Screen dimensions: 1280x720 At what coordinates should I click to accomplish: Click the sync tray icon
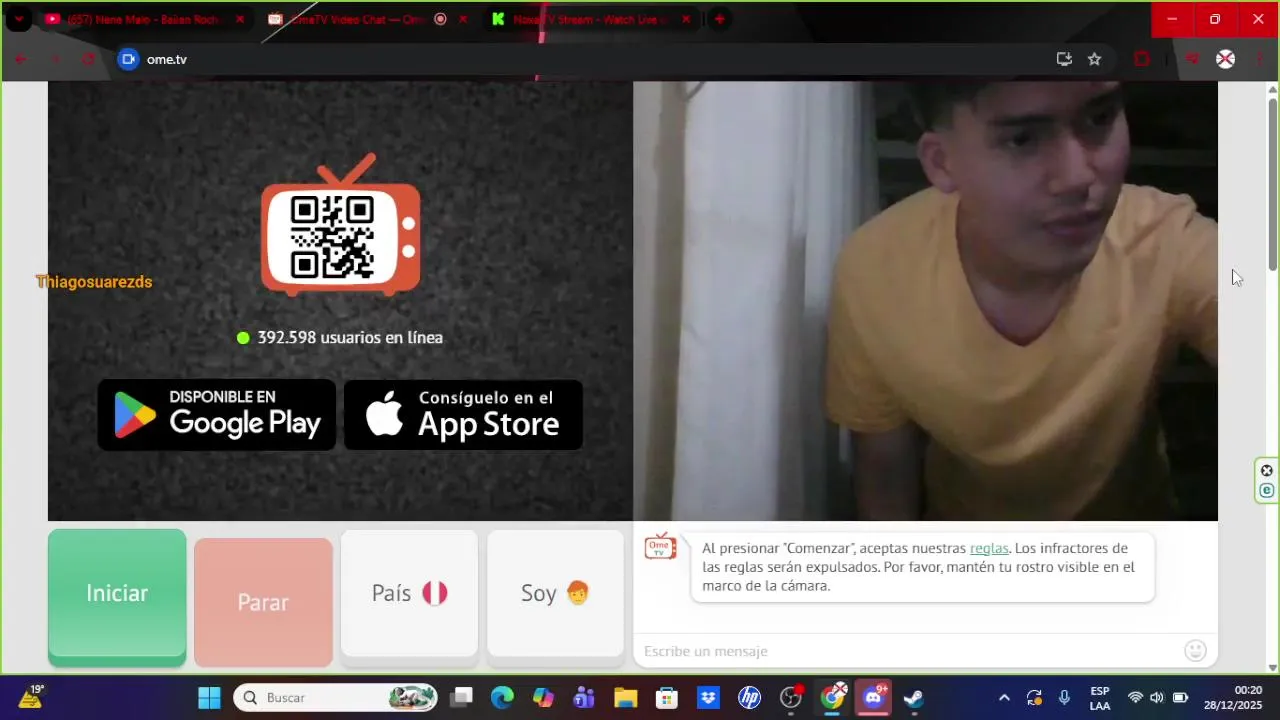[x=1034, y=698]
